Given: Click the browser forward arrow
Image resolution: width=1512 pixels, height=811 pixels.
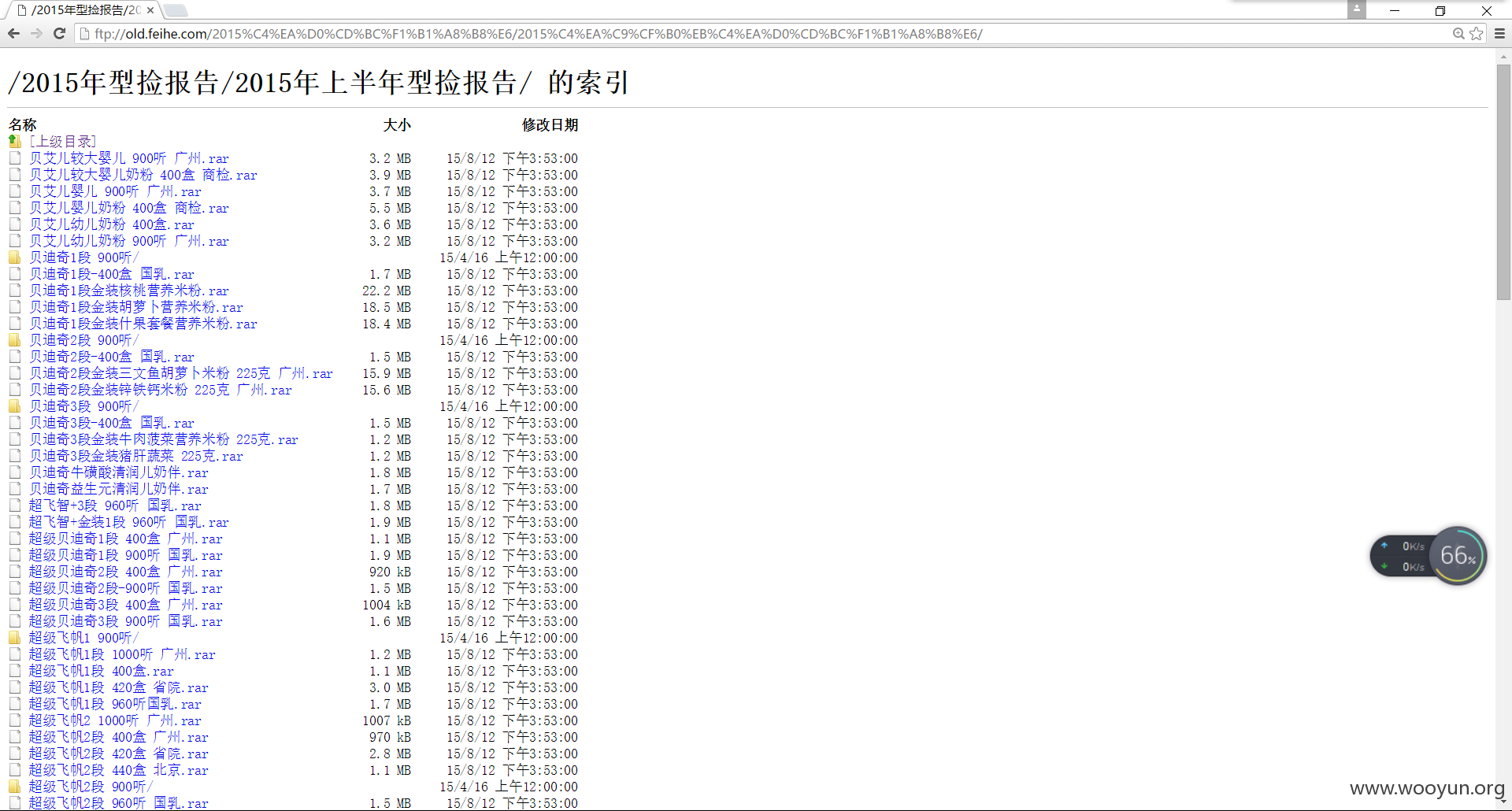Looking at the screenshot, I should [36, 34].
